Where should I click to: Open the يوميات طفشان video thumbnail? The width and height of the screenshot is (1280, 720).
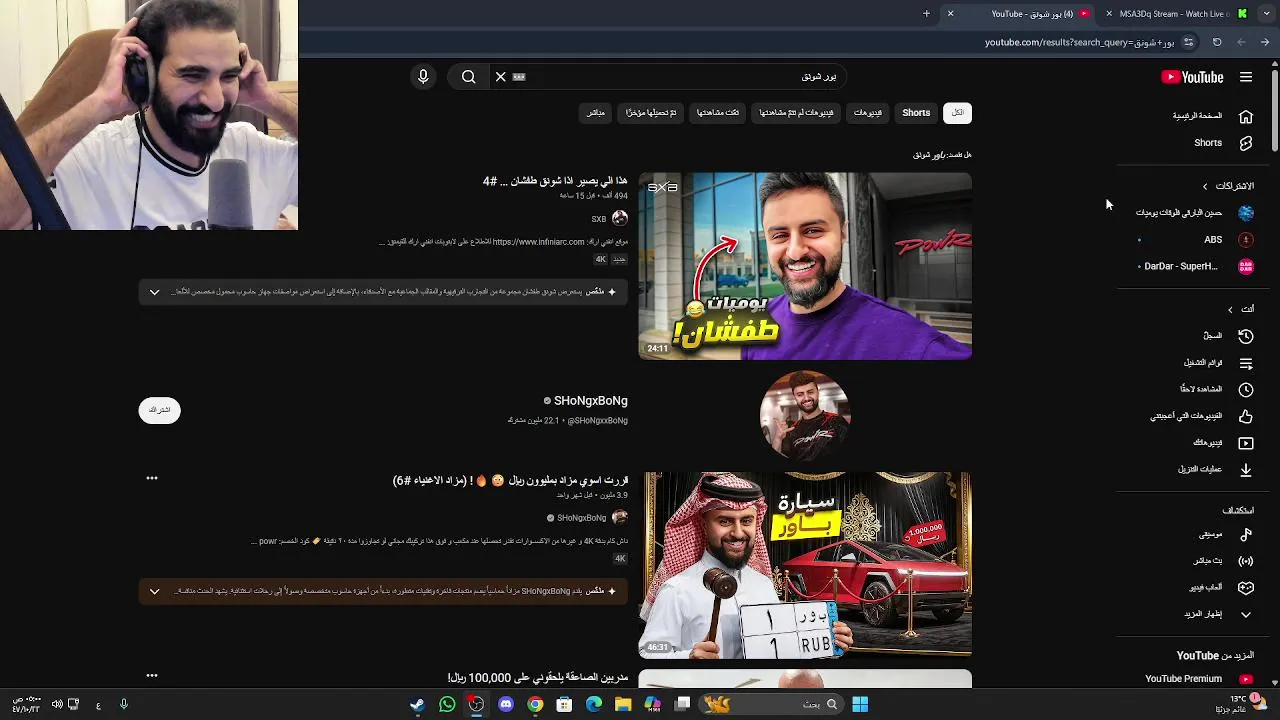[805, 266]
